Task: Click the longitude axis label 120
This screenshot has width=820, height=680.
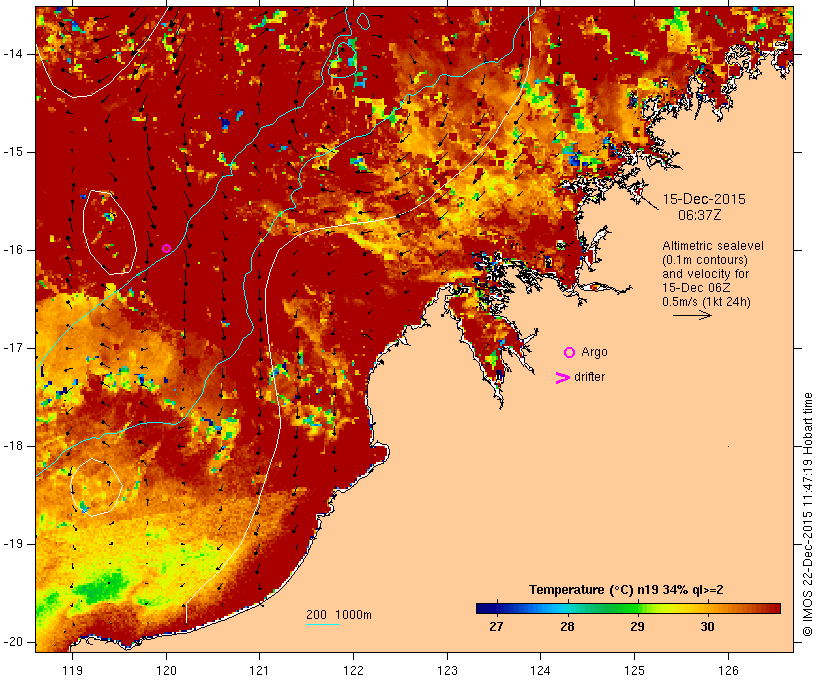Action: [166, 670]
